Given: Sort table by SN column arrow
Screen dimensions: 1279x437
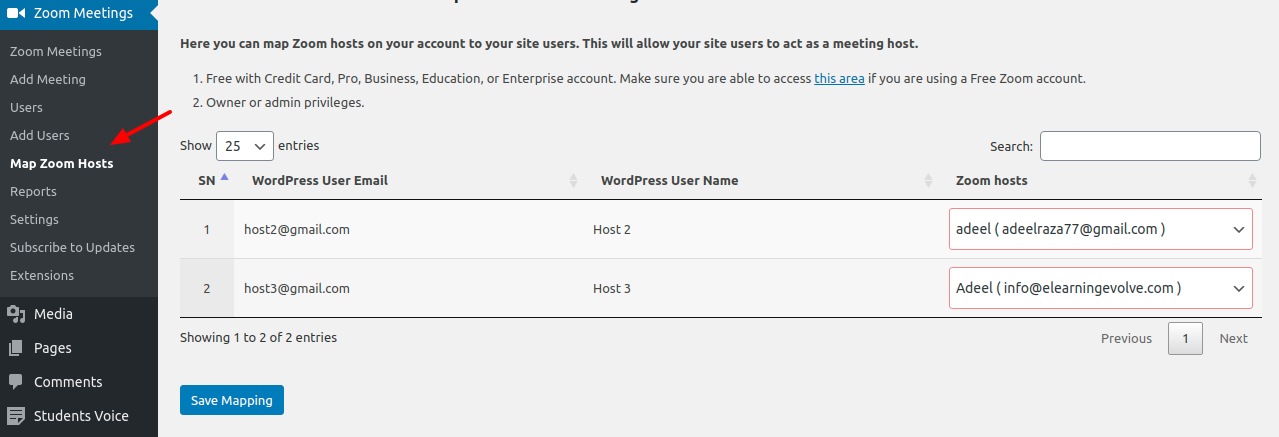Looking at the screenshot, I should (x=224, y=177).
